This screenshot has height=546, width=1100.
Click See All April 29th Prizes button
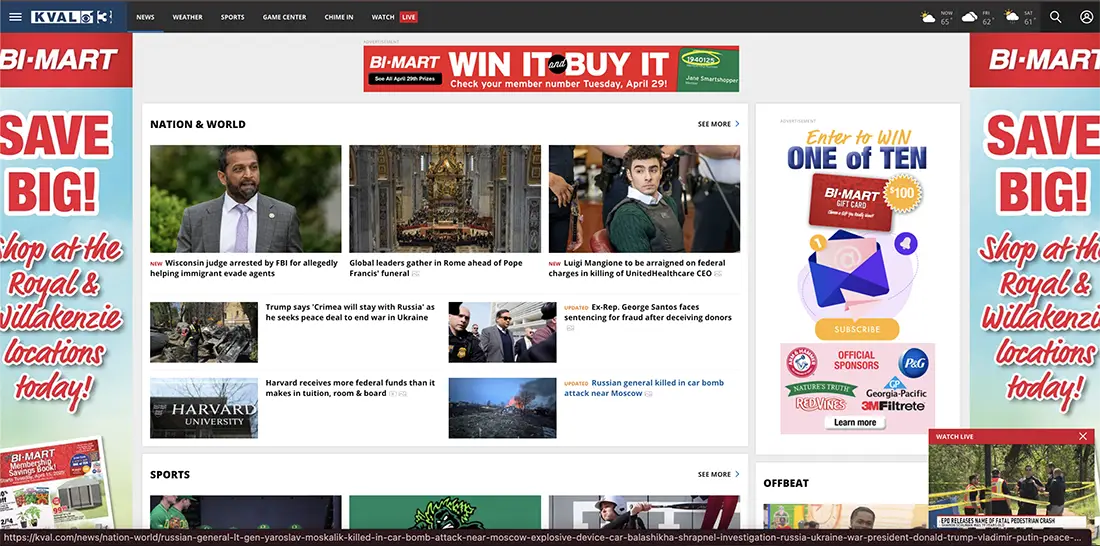406,79
